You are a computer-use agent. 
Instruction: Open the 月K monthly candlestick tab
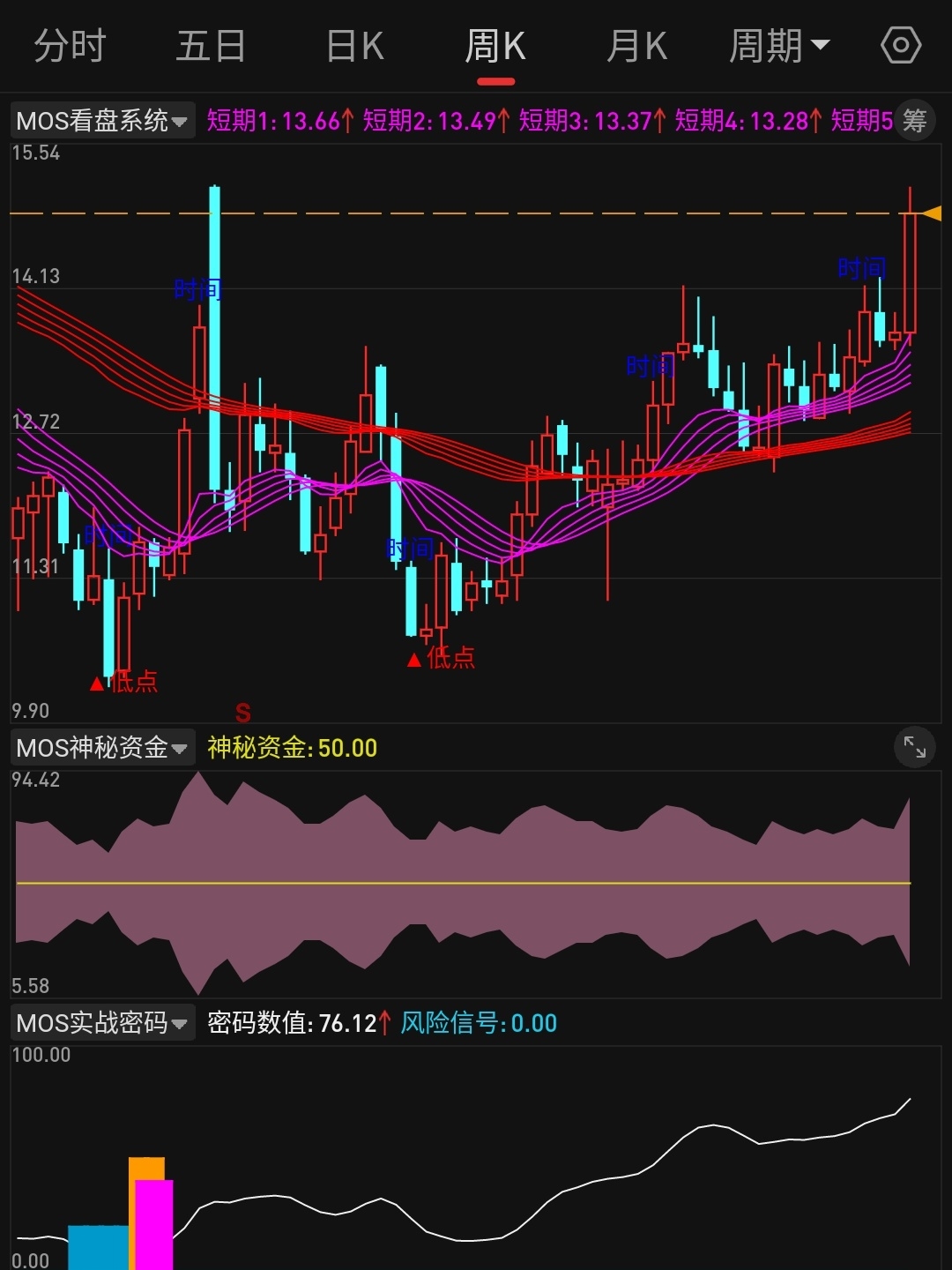coord(637,46)
